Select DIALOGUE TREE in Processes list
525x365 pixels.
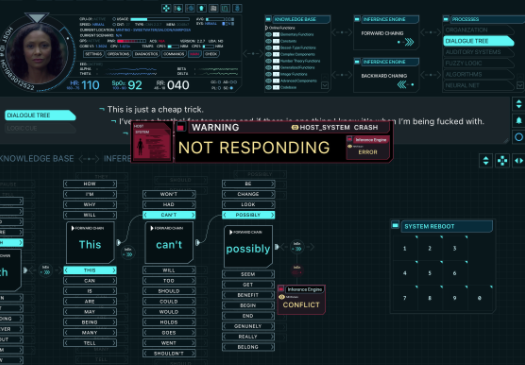(x=479, y=41)
